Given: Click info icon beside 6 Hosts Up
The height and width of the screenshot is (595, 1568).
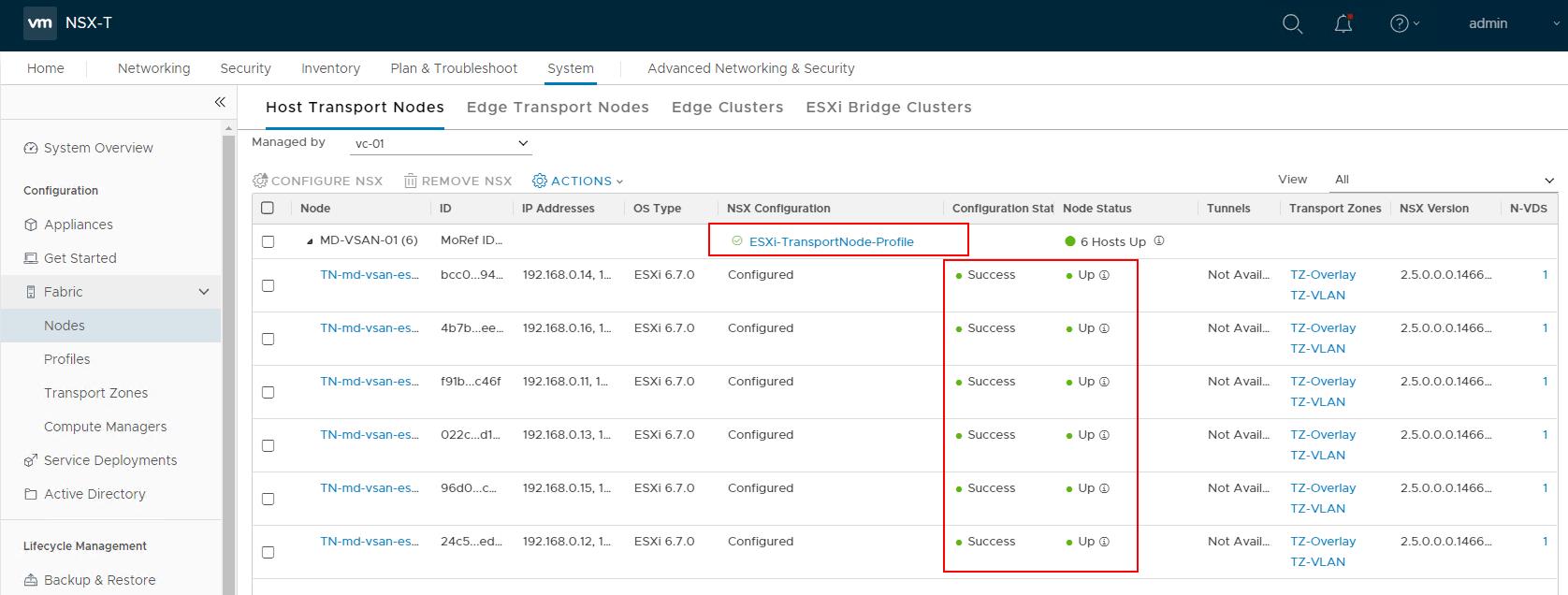Looking at the screenshot, I should (x=1159, y=241).
